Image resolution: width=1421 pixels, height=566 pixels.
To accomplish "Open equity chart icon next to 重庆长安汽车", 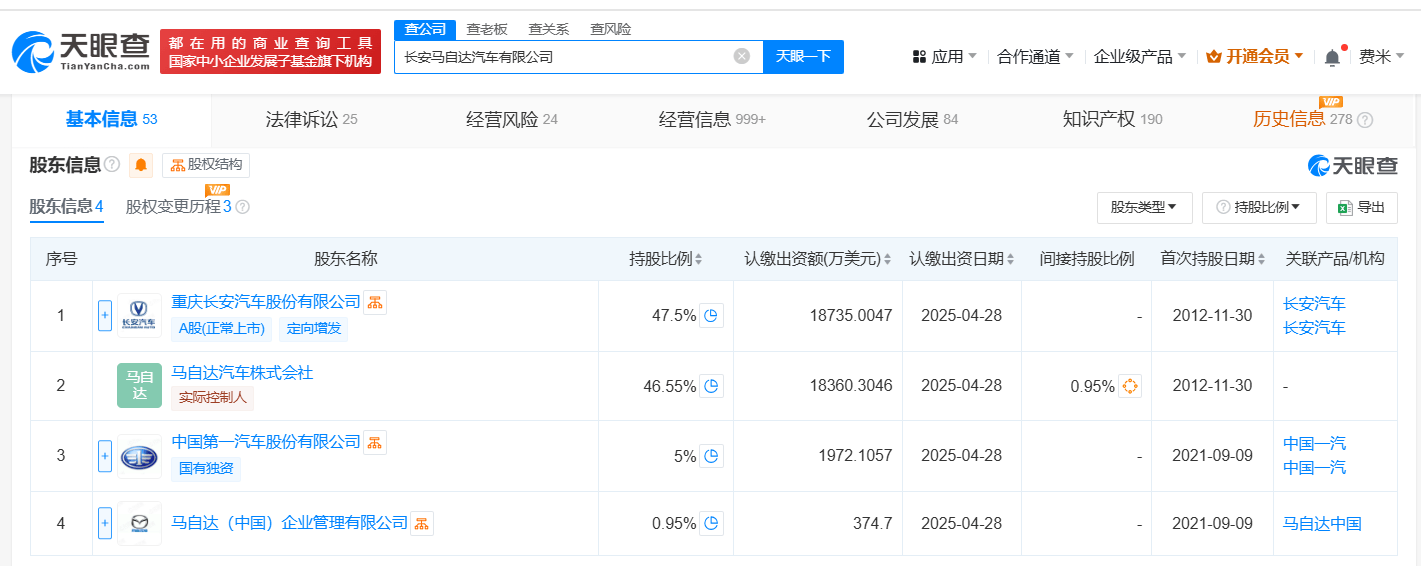I will 375,302.
